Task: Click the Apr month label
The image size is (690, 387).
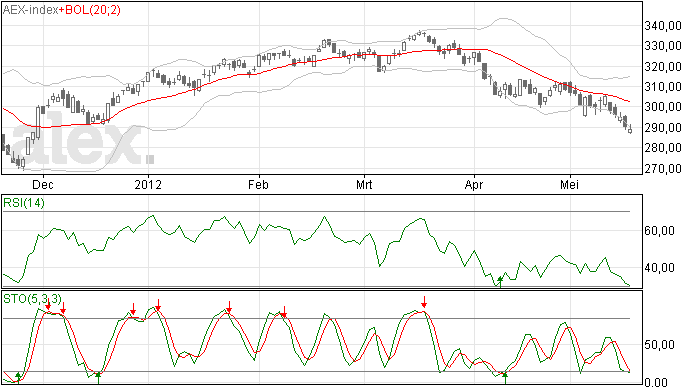Action: coord(474,184)
